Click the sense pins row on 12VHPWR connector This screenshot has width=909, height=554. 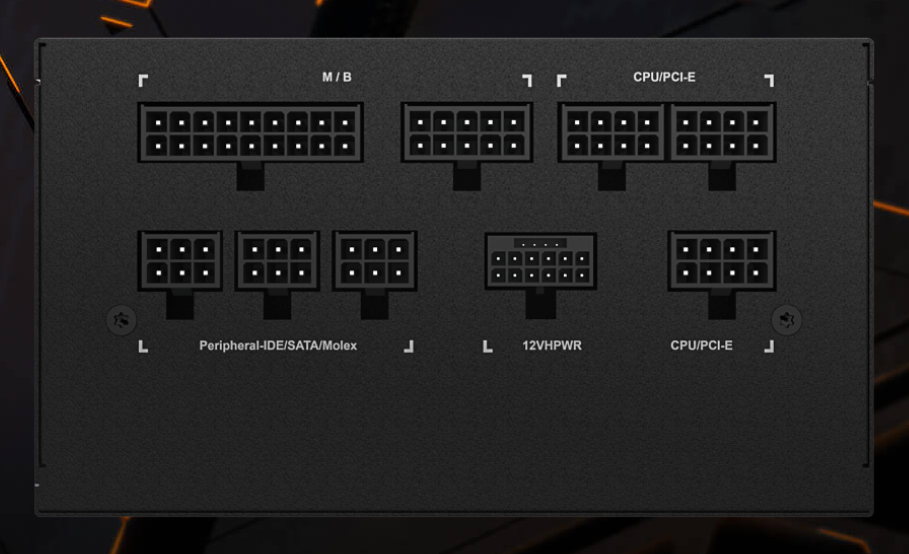point(540,243)
